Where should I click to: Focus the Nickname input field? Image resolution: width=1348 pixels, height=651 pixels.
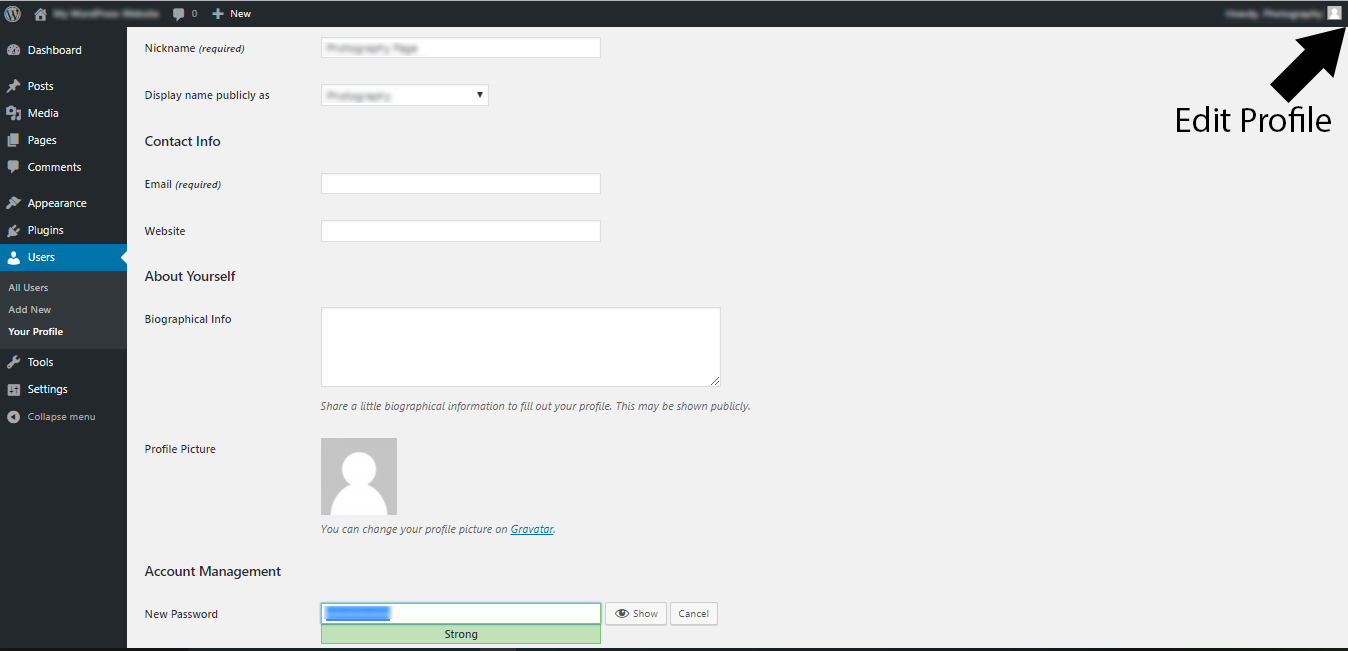(461, 48)
